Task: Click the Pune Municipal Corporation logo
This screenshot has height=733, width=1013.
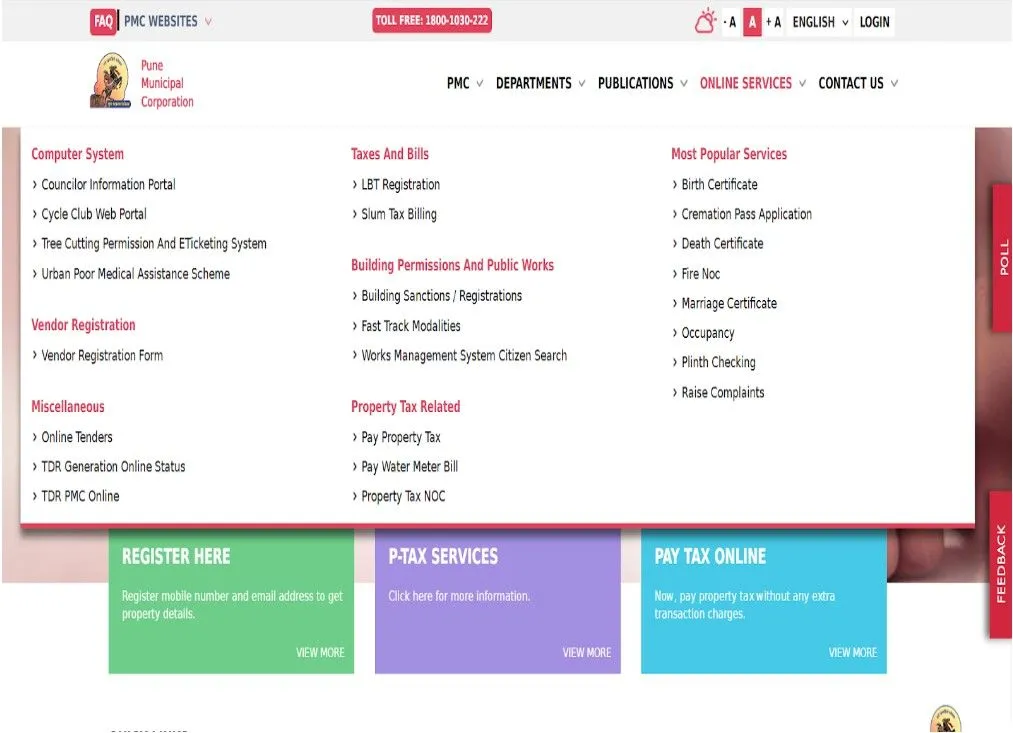Action: tap(110, 82)
